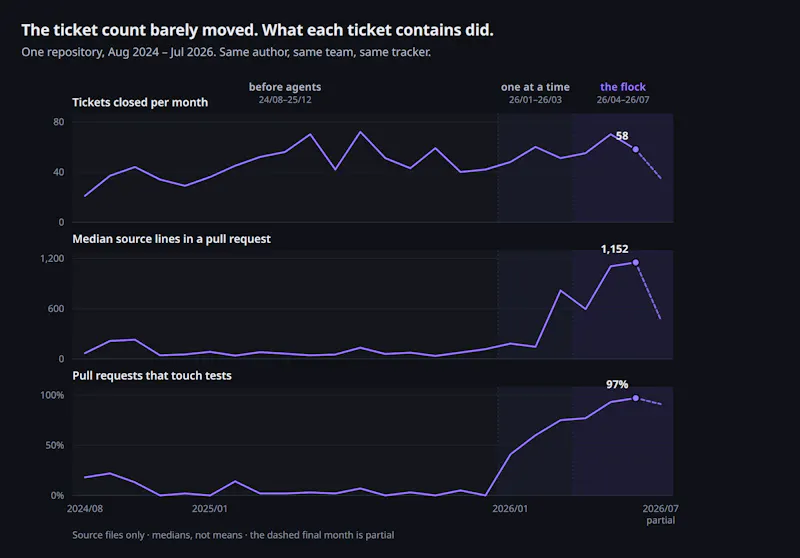Click the 50% y-axis tick label
The height and width of the screenshot is (558, 800).
(55, 445)
